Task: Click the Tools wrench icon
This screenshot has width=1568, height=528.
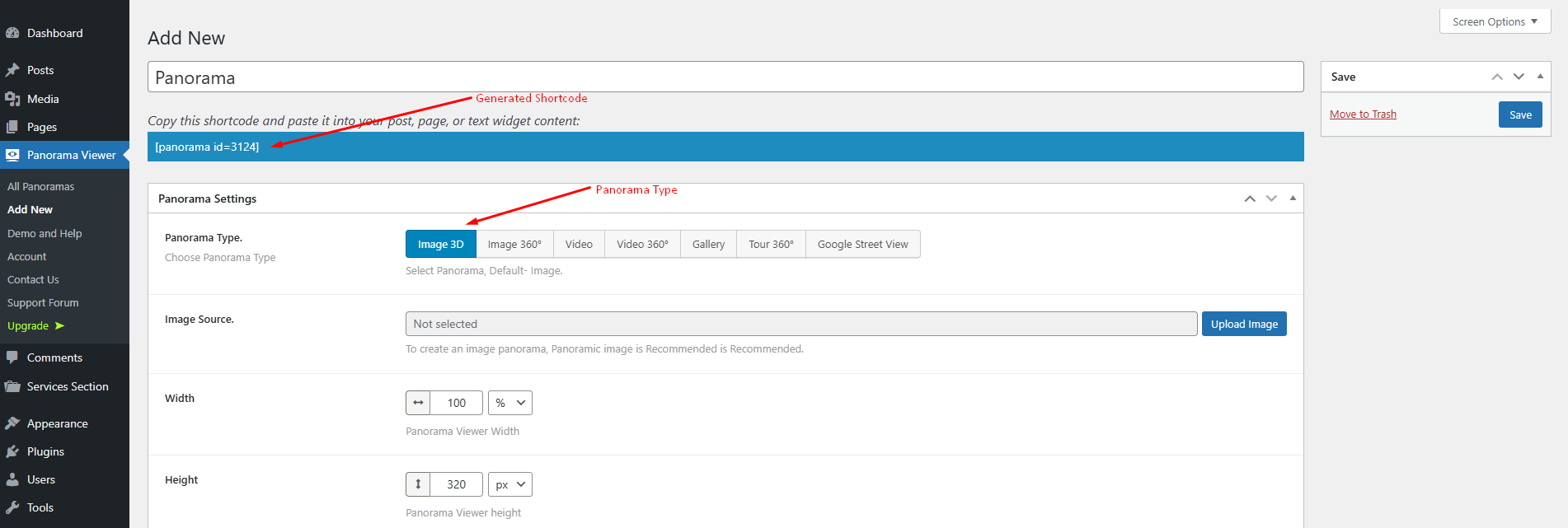Action: pyautogui.click(x=12, y=507)
